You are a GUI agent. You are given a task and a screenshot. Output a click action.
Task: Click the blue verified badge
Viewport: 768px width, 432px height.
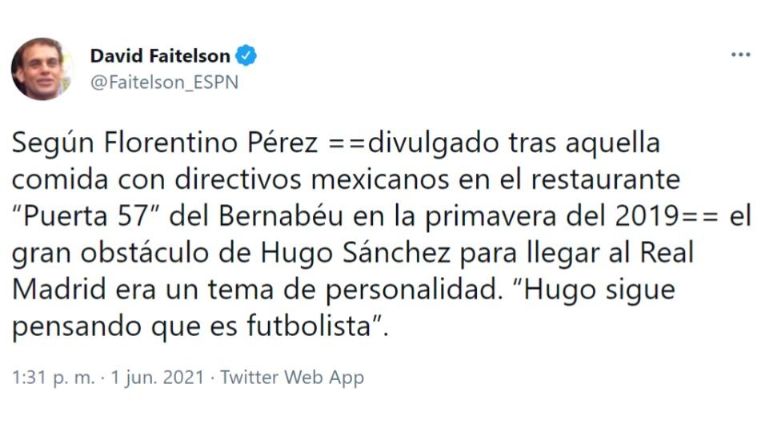(x=246, y=56)
